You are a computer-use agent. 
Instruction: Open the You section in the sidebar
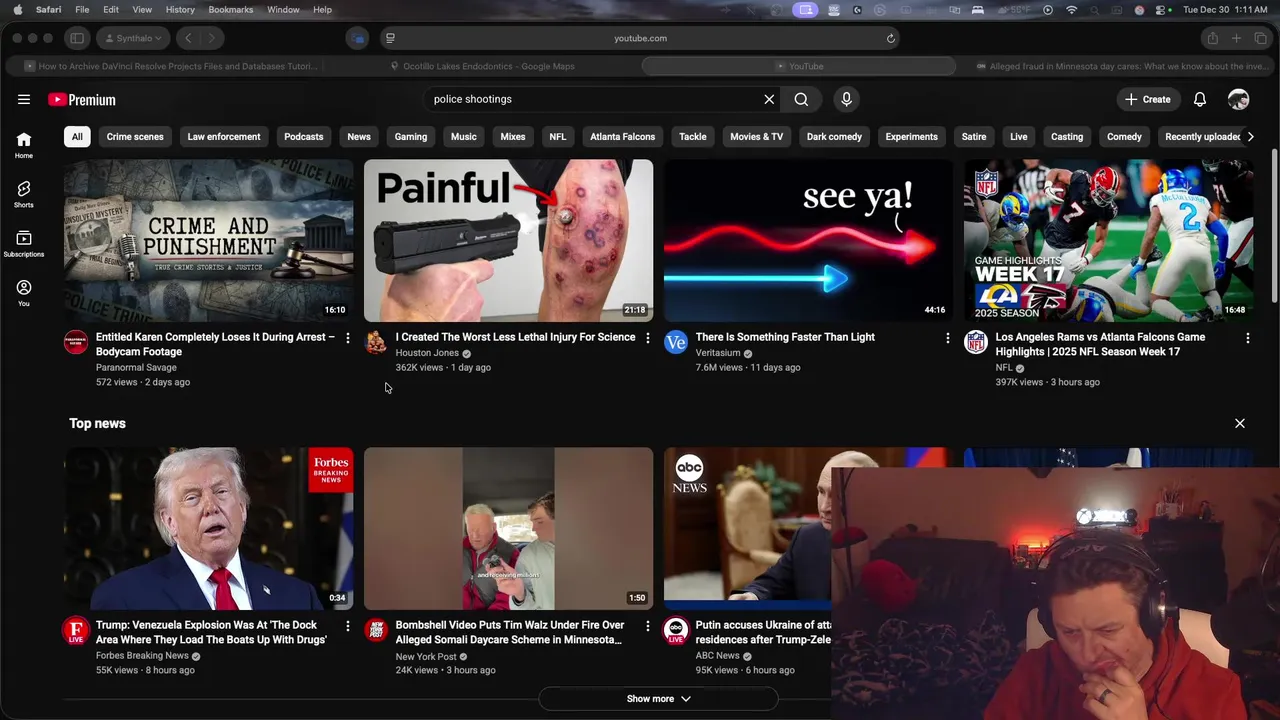pyautogui.click(x=24, y=293)
